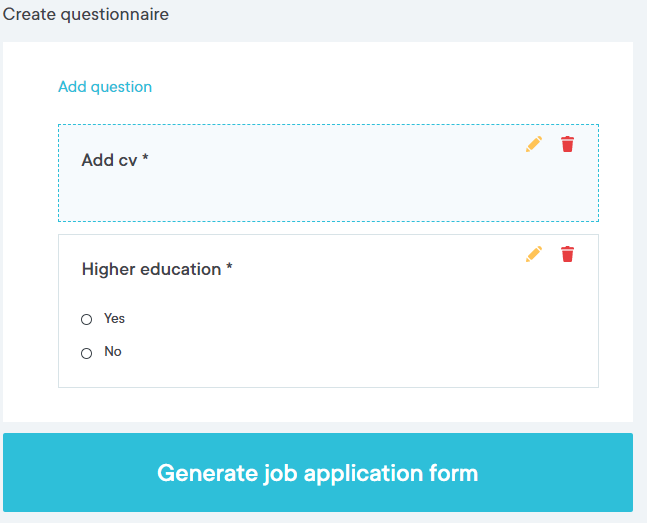Delete the Higher education question

pyautogui.click(x=568, y=254)
